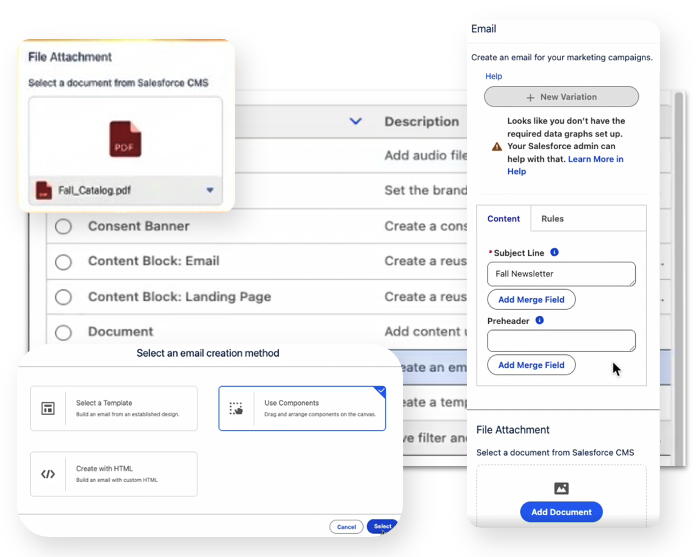The height and width of the screenshot is (557, 697).
Task: Click the image placeholder icon above Add Document
Action: click(561, 488)
